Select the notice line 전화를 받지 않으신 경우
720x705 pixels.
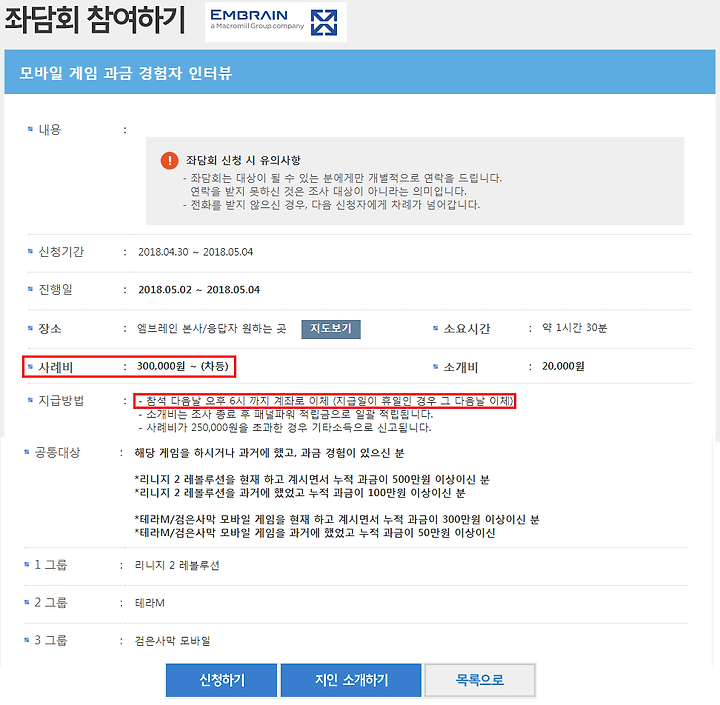click(x=331, y=205)
